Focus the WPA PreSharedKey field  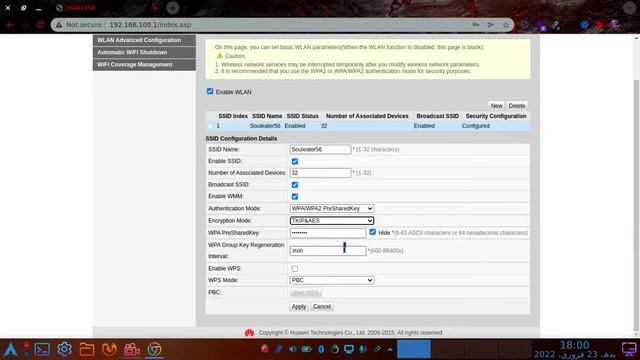[328, 233]
